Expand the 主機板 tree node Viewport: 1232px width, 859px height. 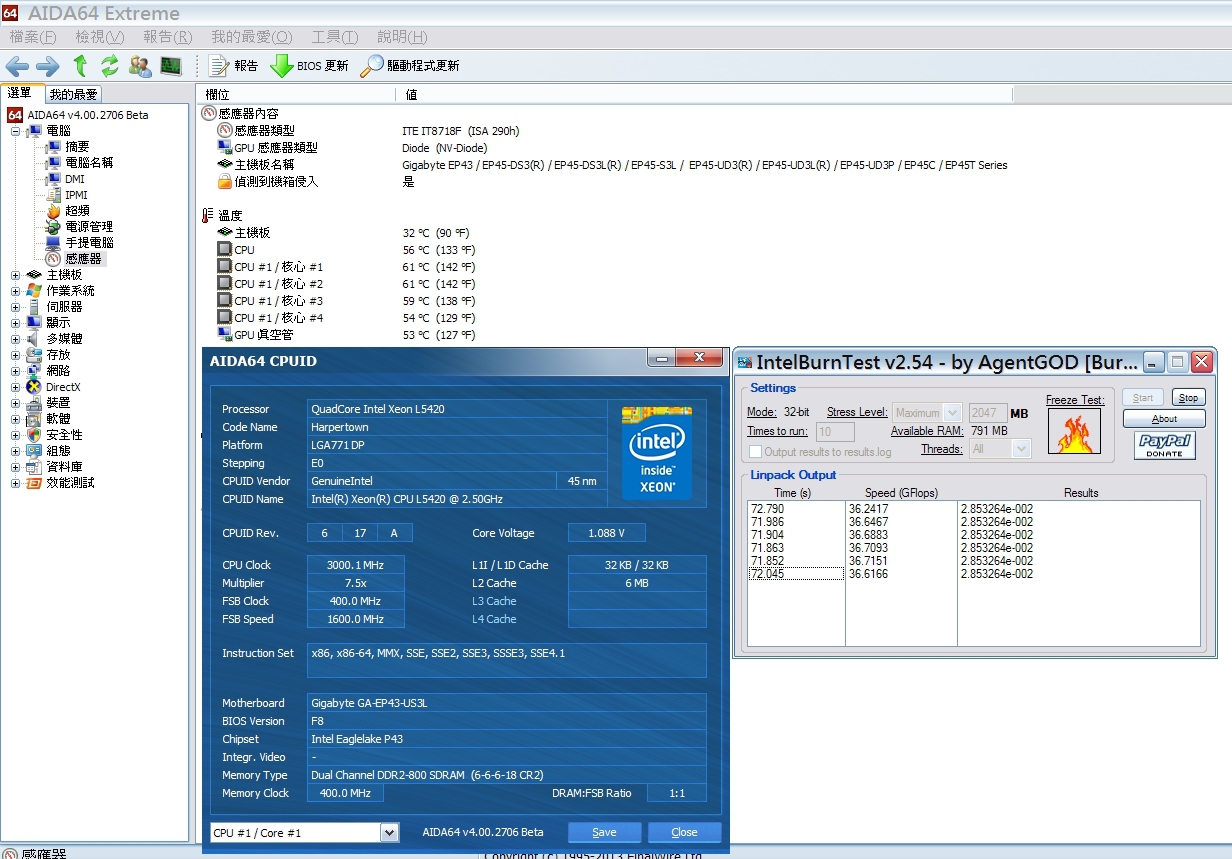click(x=15, y=275)
